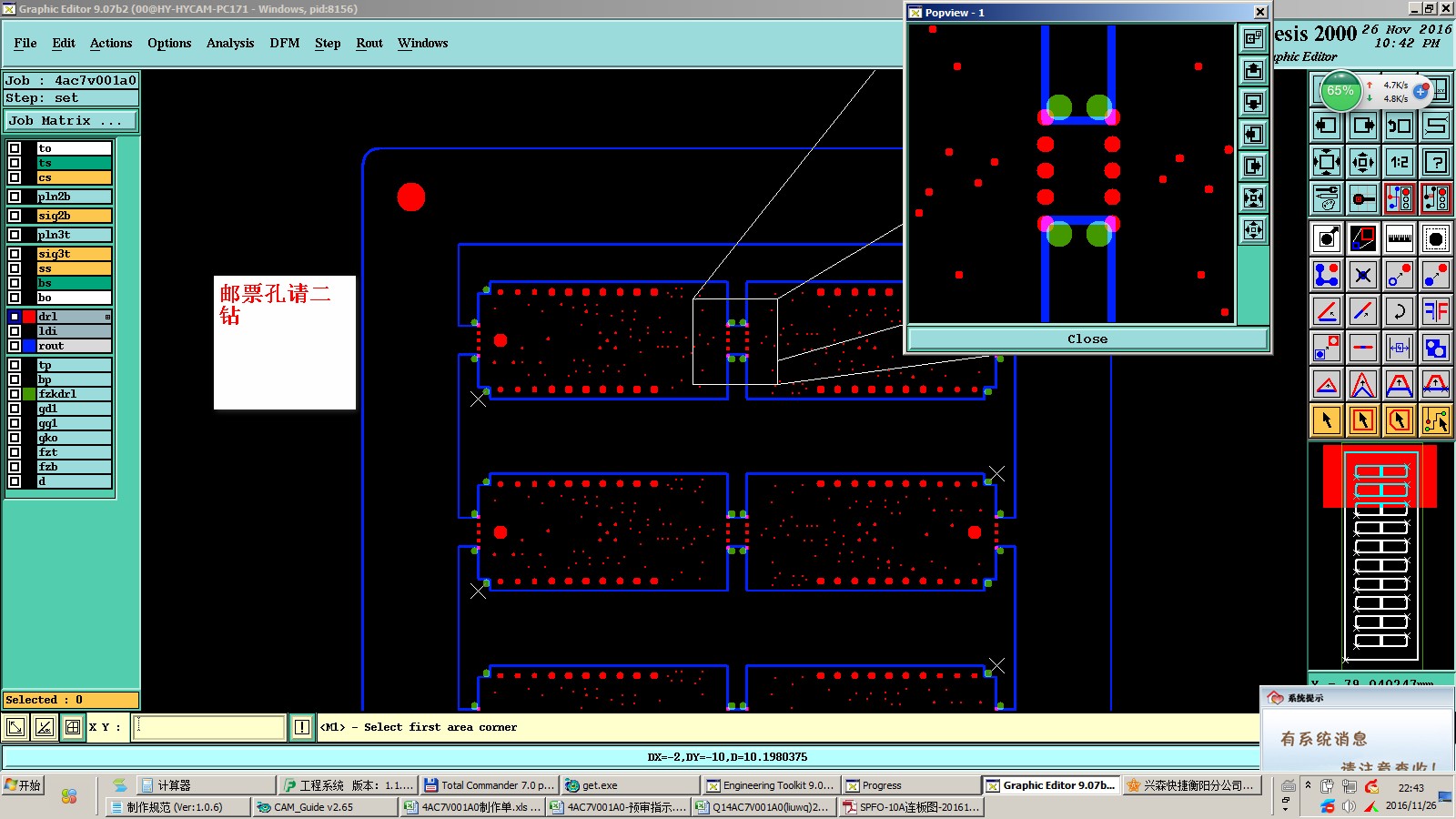The image size is (1456, 819).
Task: Switch to Engineering Toolkit taskbar button
Action: (770, 785)
